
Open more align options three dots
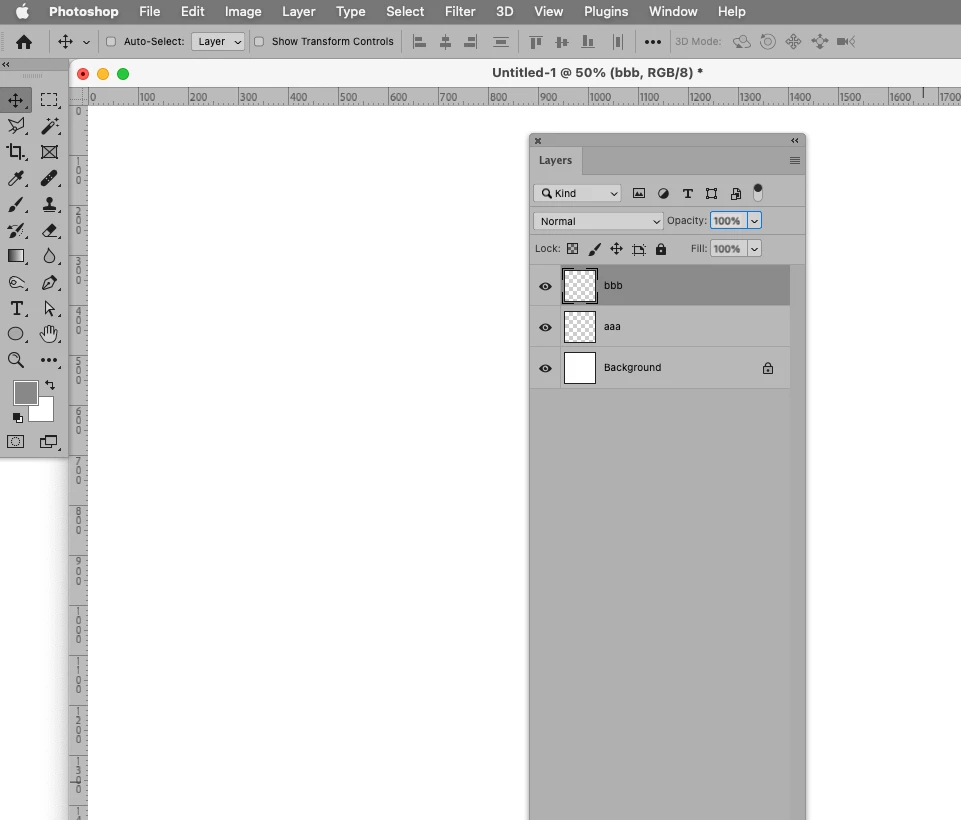pos(653,42)
